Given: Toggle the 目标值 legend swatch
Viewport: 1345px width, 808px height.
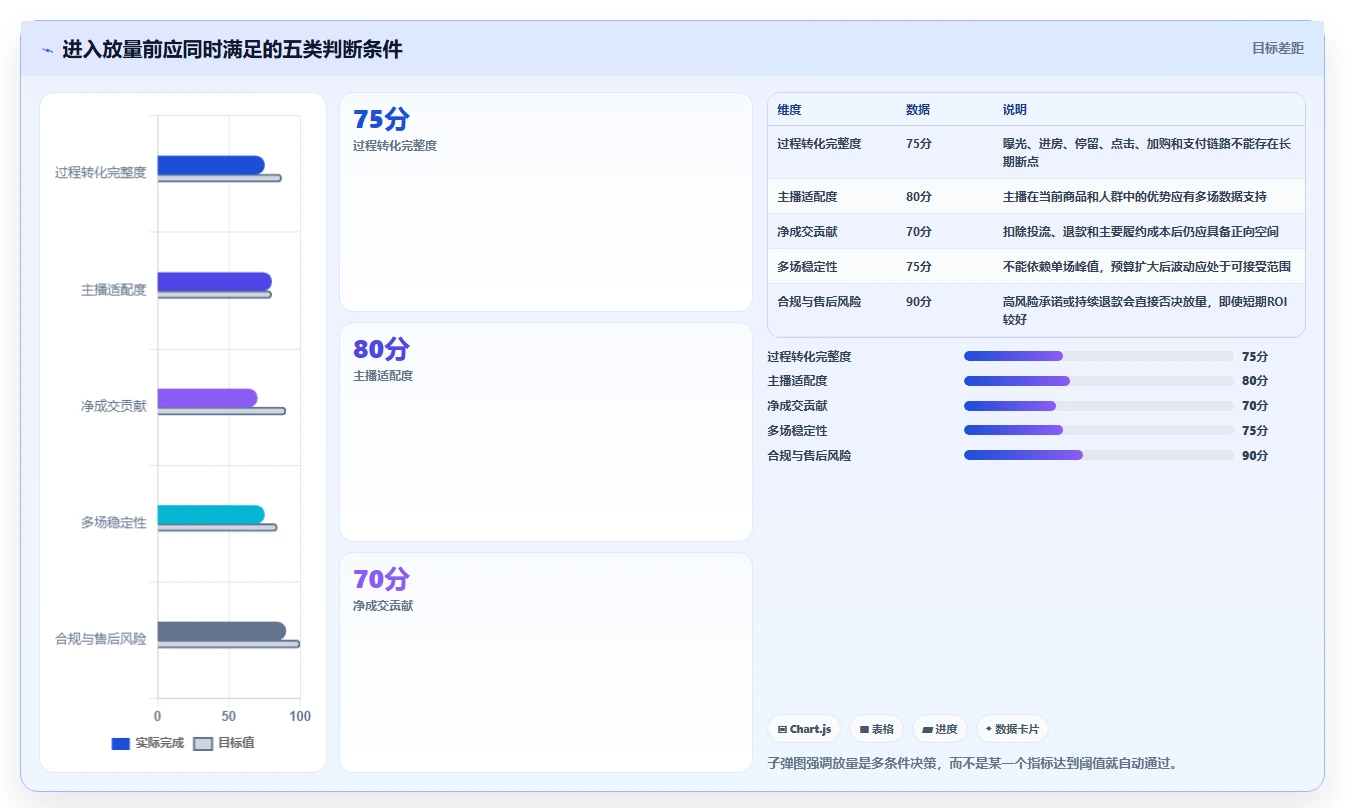Looking at the screenshot, I should coord(203,743).
